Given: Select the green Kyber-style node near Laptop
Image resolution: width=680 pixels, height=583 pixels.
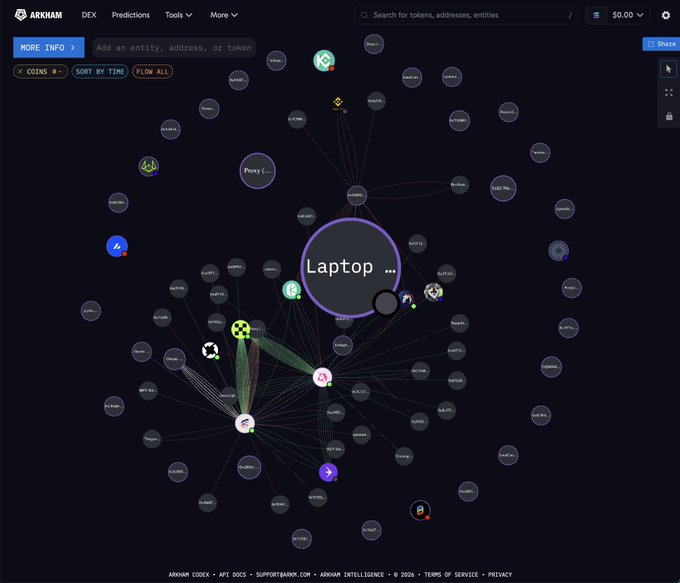Looking at the screenshot, I should pyautogui.click(x=291, y=290).
